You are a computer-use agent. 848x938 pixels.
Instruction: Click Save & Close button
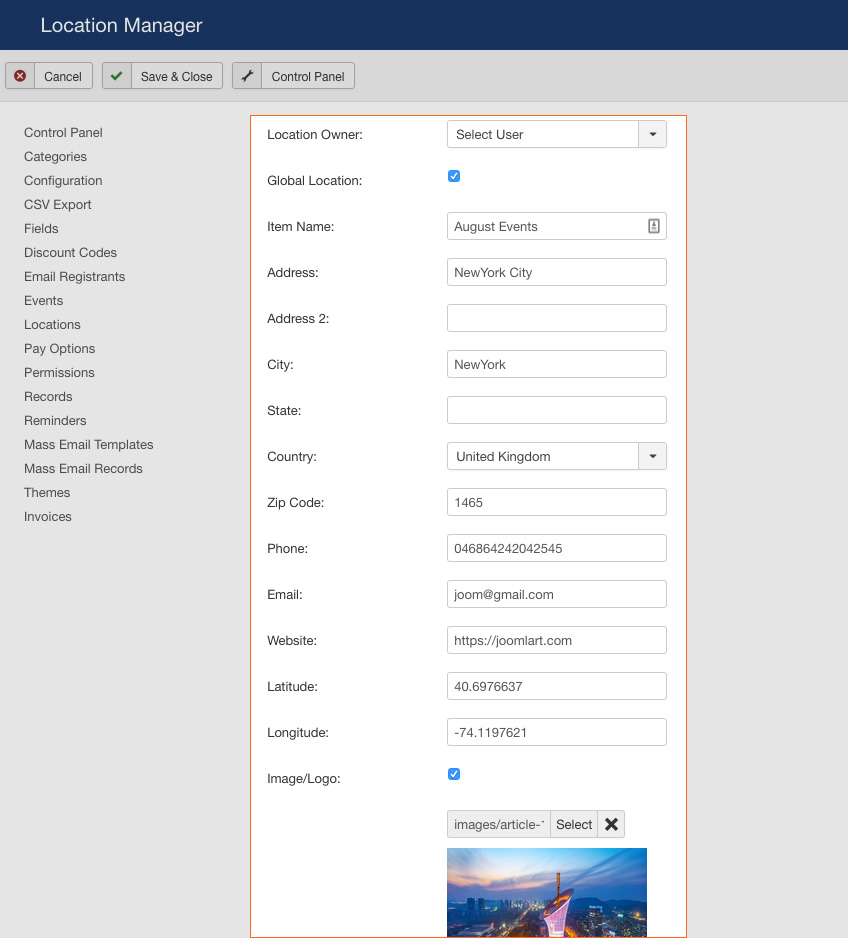(162, 76)
